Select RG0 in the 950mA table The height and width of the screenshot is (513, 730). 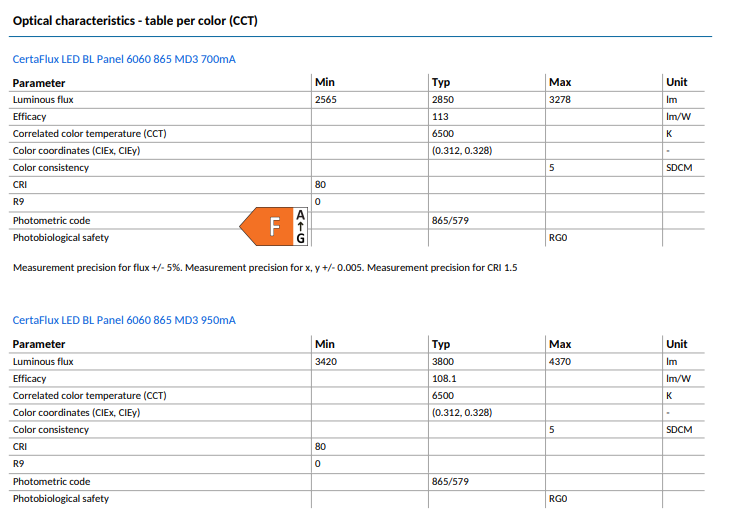pyautogui.click(x=558, y=499)
